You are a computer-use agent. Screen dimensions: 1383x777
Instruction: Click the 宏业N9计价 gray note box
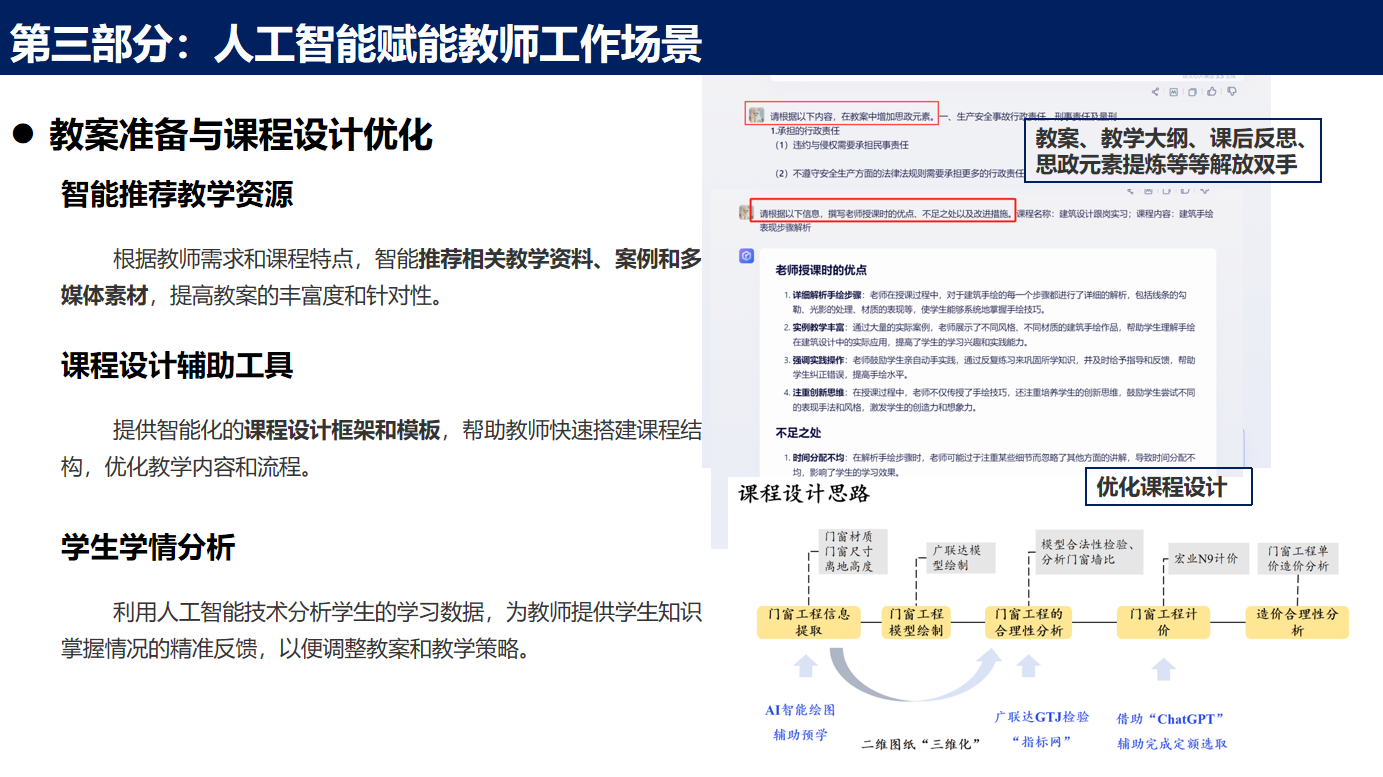coord(1205,559)
